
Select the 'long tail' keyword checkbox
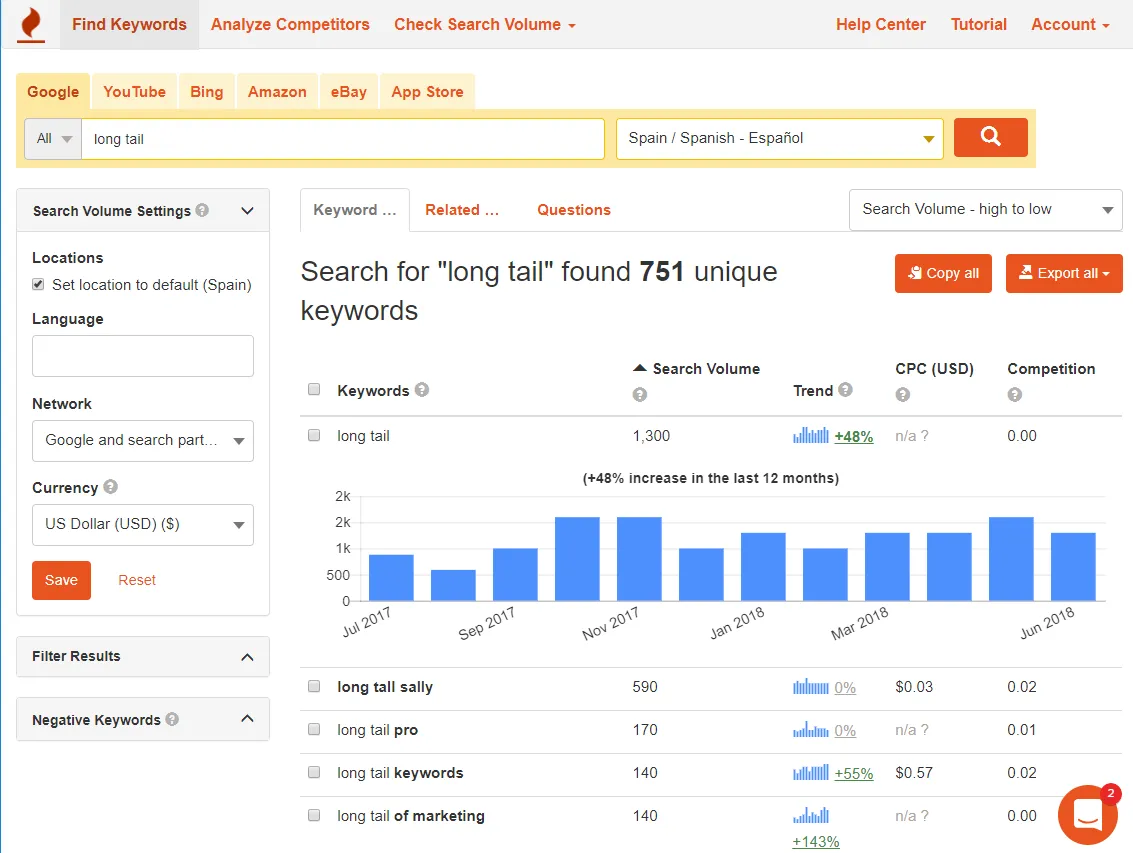click(x=314, y=435)
